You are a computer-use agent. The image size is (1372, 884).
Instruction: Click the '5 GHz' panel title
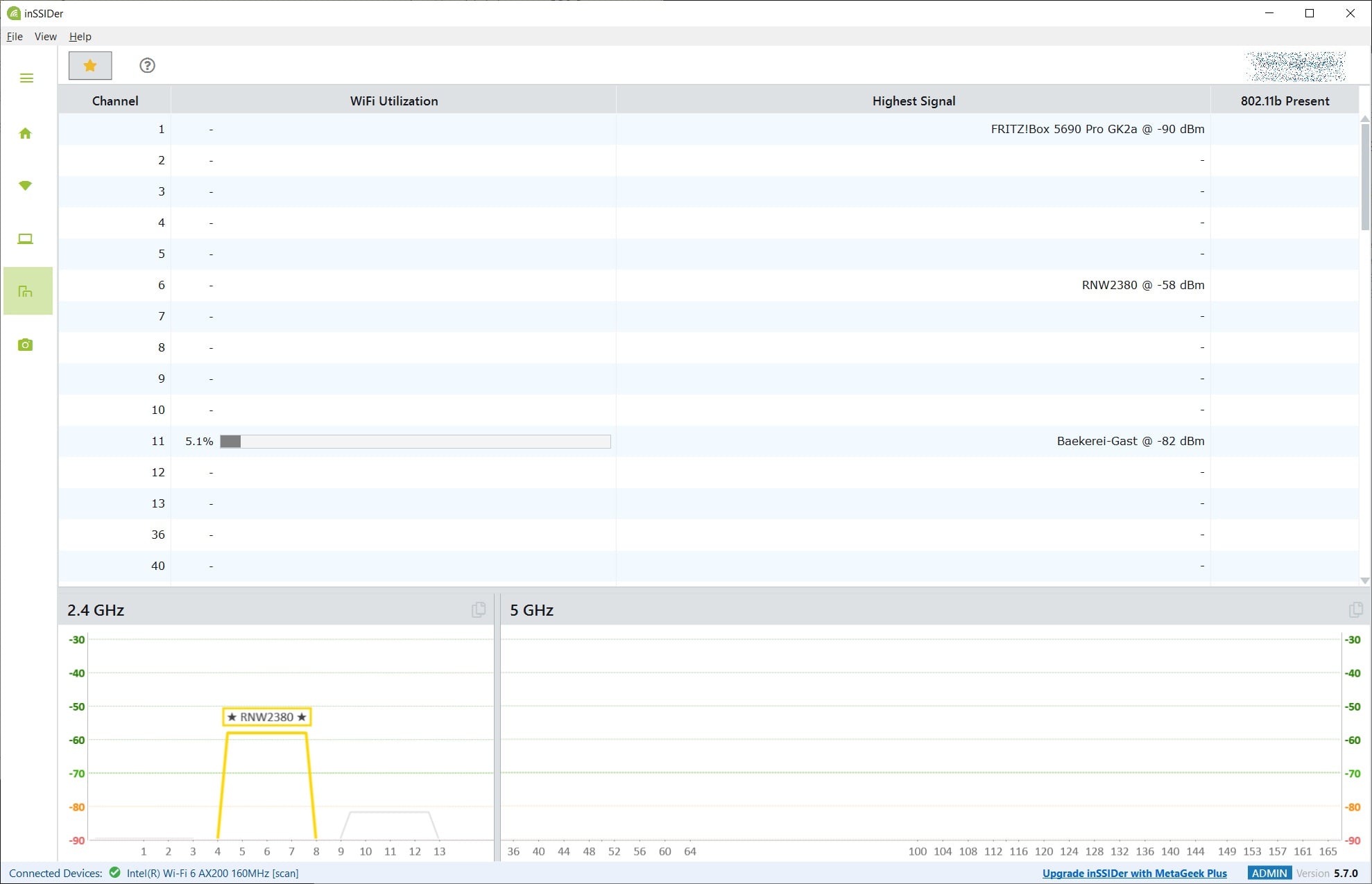coord(531,610)
